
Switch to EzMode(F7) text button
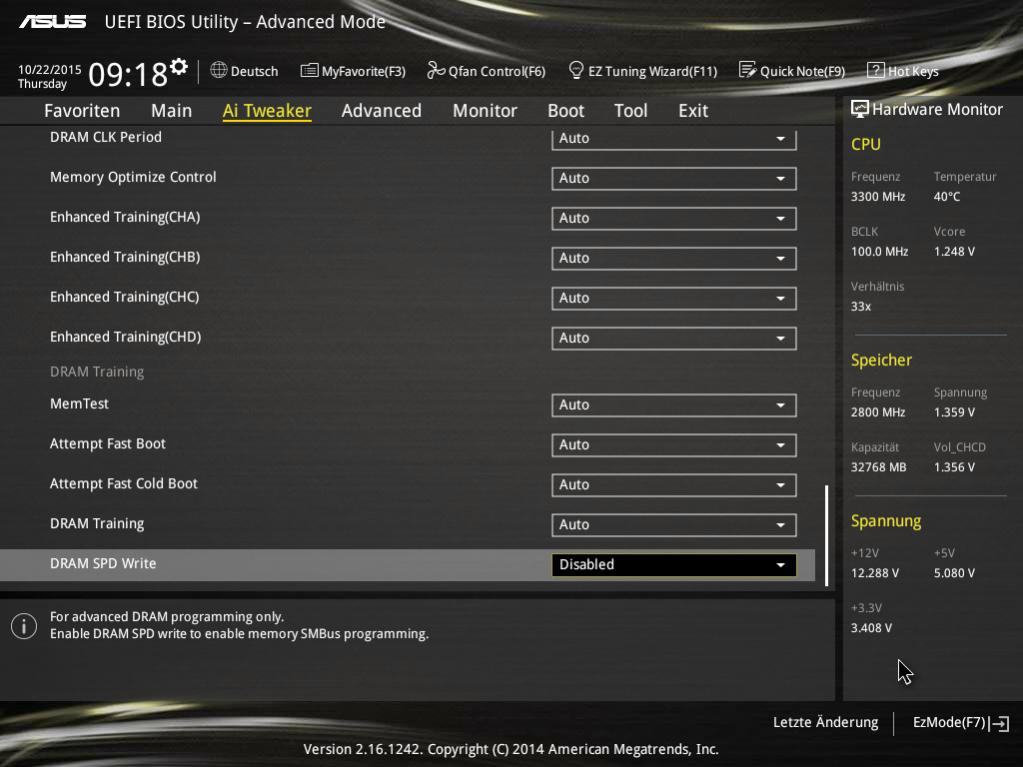tap(949, 723)
